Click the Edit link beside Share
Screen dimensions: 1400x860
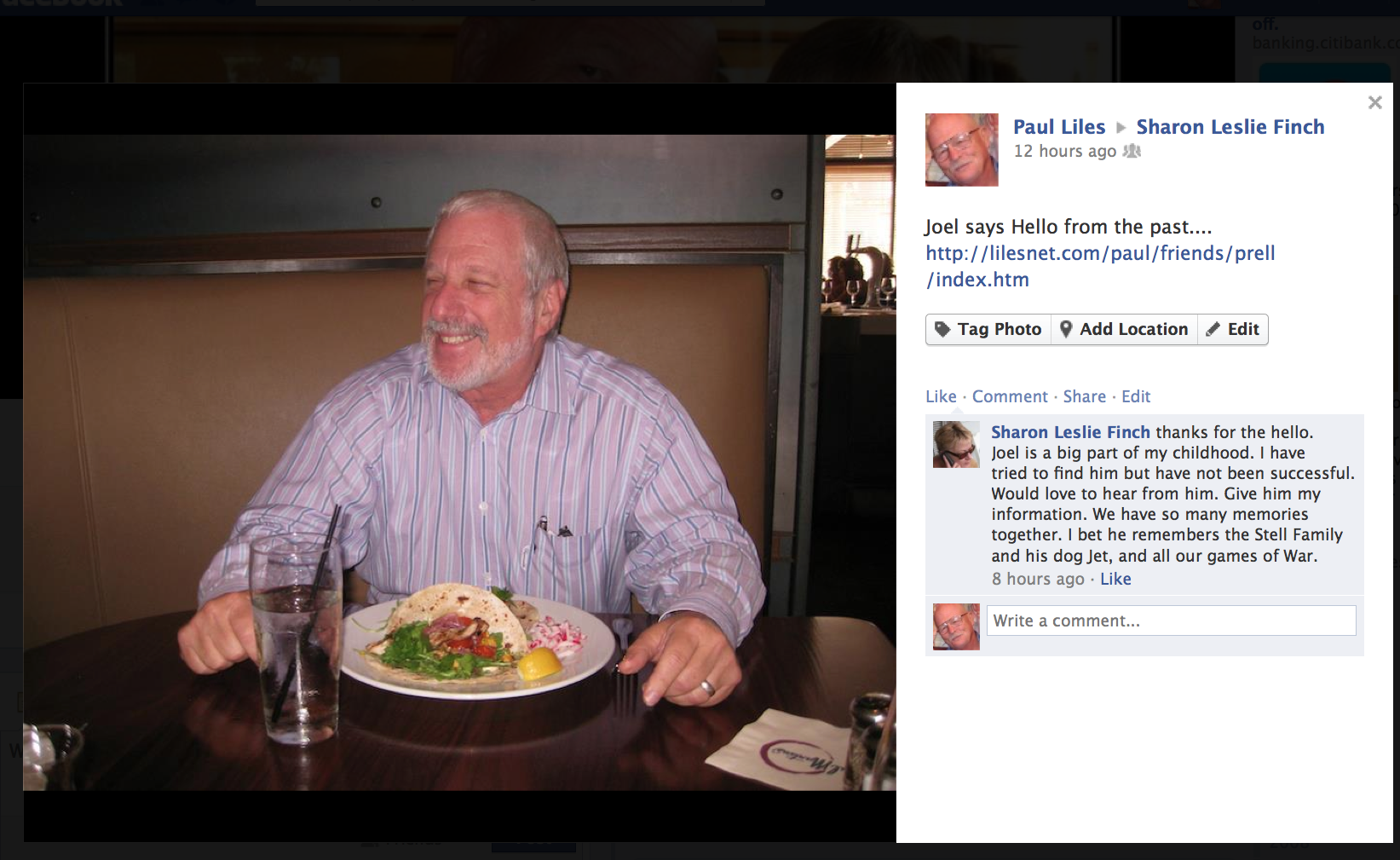pyautogui.click(x=1136, y=396)
